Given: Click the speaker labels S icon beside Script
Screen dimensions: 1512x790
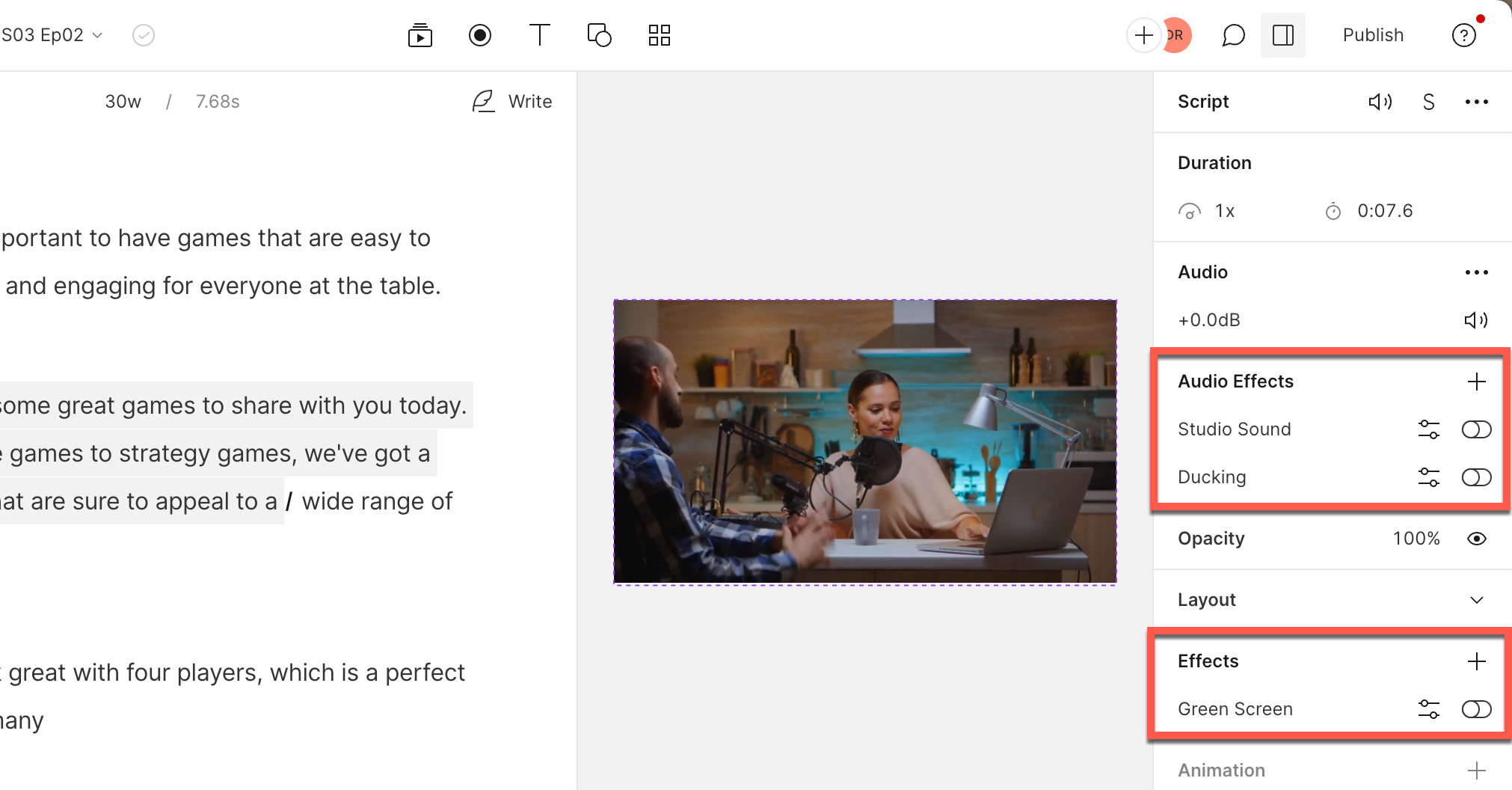Looking at the screenshot, I should coord(1428,102).
